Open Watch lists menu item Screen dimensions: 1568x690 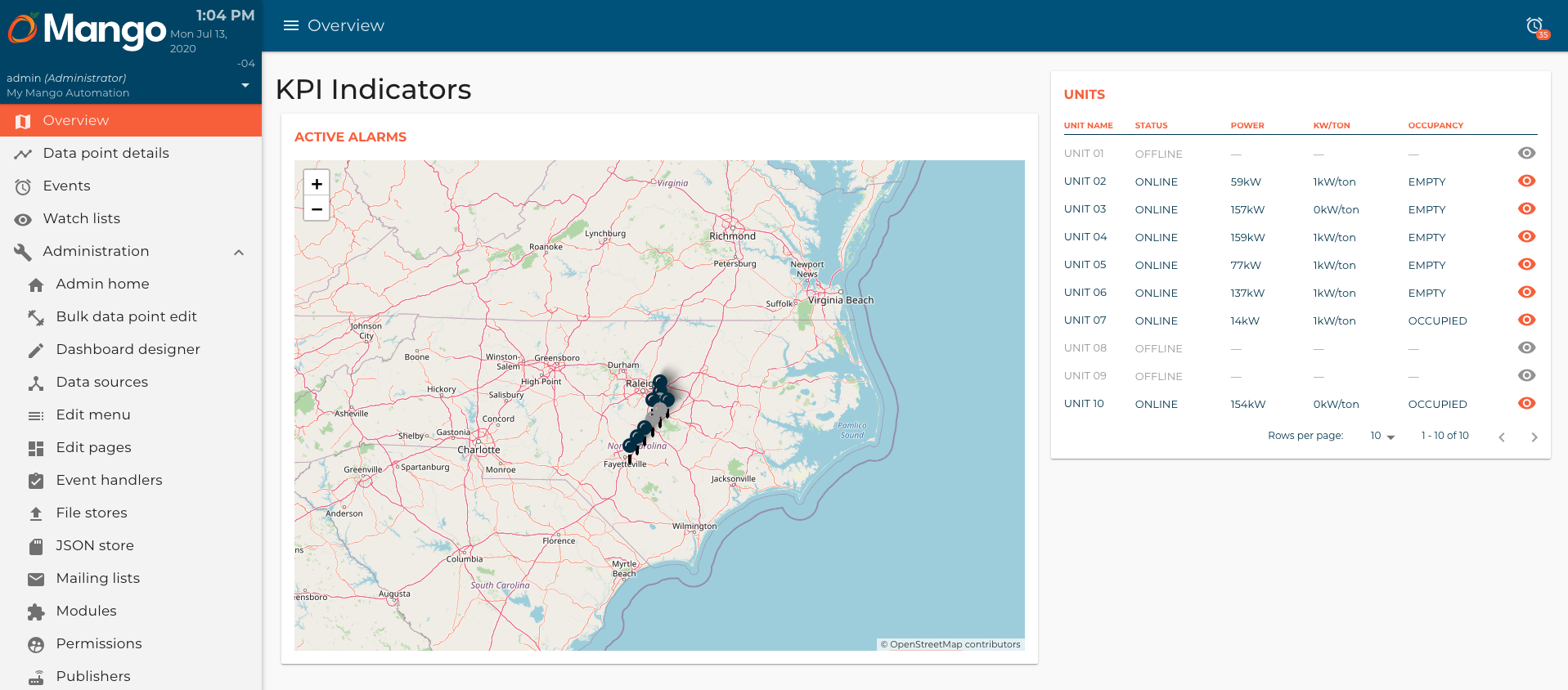(x=131, y=218)
